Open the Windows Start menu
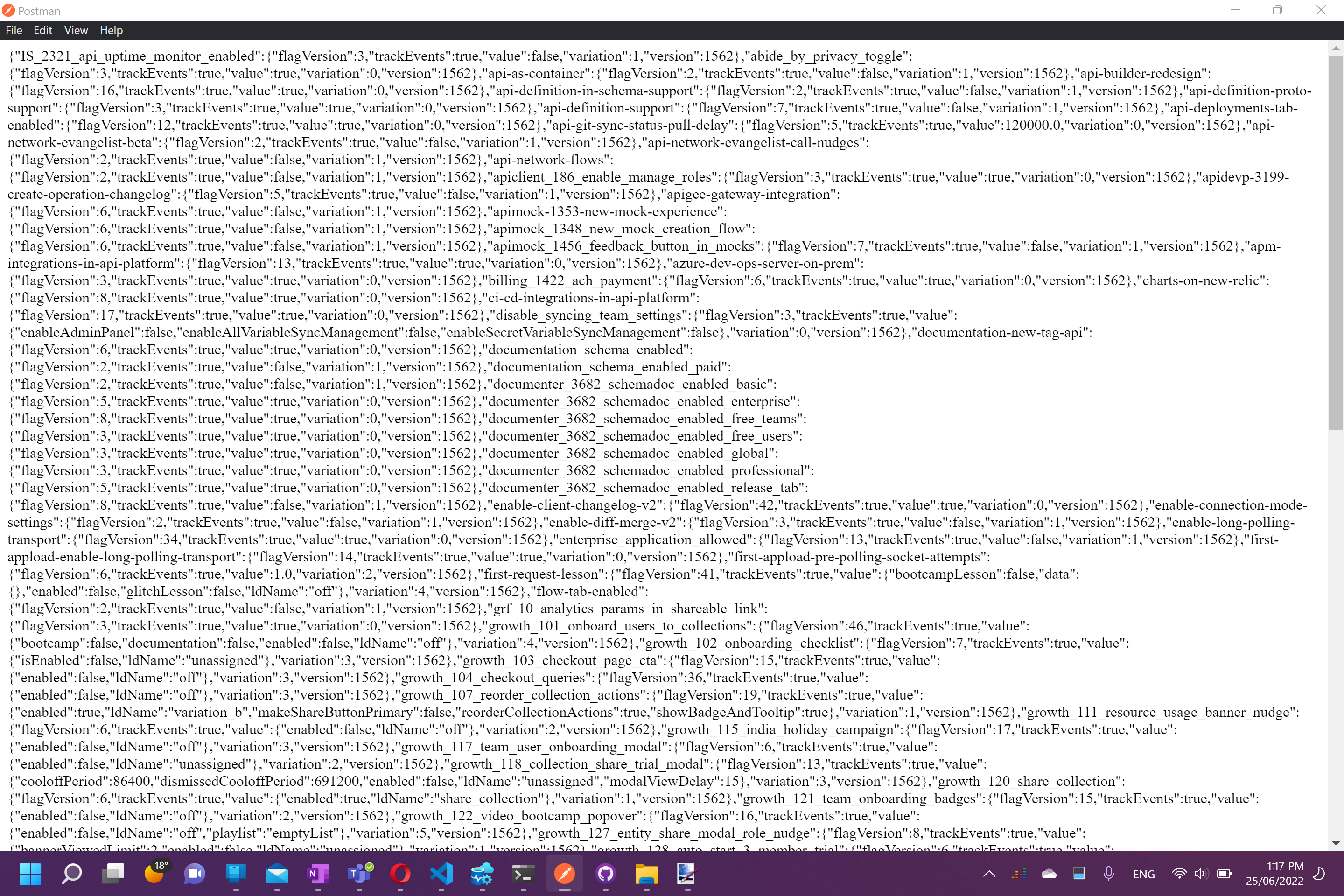This screenshot has width=1344, height=896. [x=30, y=873]
